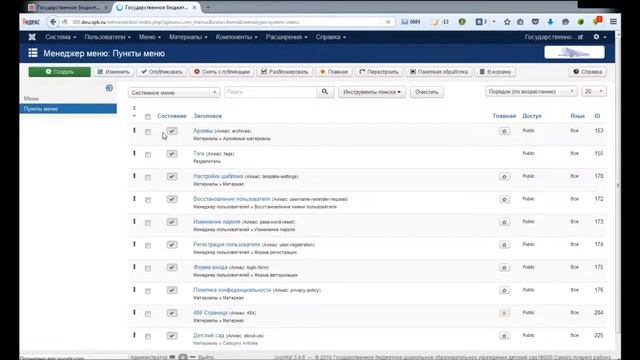Click the browser address bar
Viewport: 640px width, 360px height.
pos(229,22)
